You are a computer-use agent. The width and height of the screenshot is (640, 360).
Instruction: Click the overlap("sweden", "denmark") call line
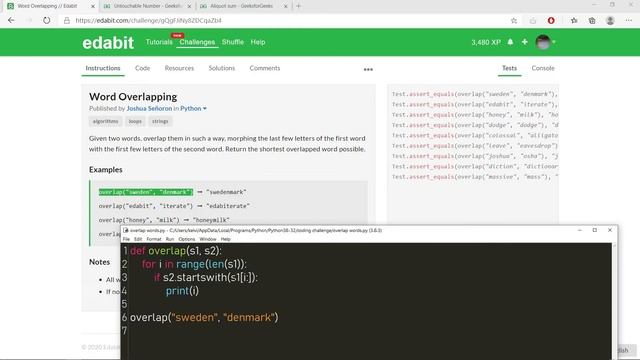[x=204, y=317]
